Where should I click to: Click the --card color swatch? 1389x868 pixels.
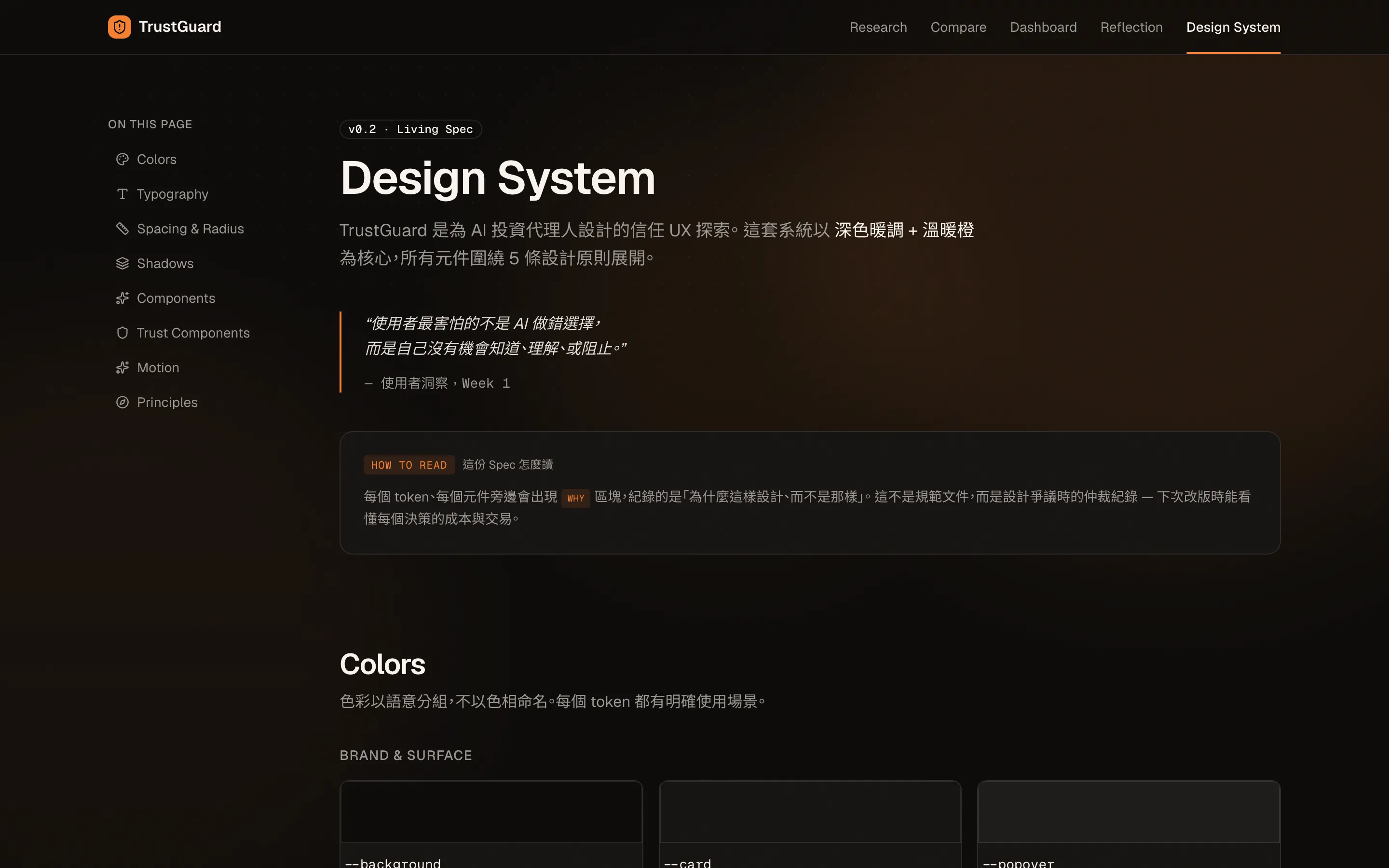pyautogui.click(x=810, y=813)
